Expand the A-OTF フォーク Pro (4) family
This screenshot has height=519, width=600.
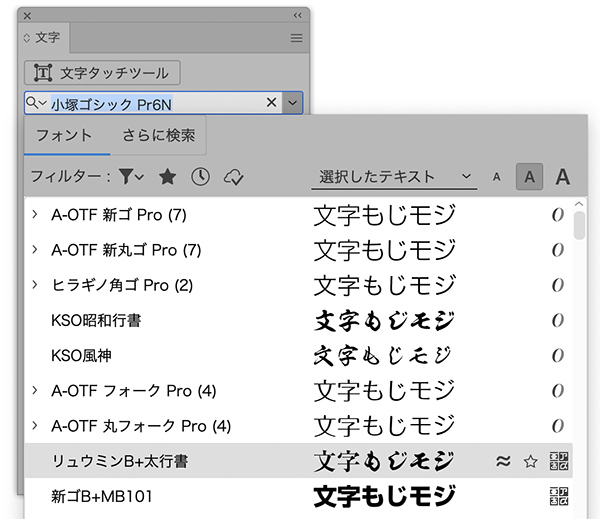35,390
